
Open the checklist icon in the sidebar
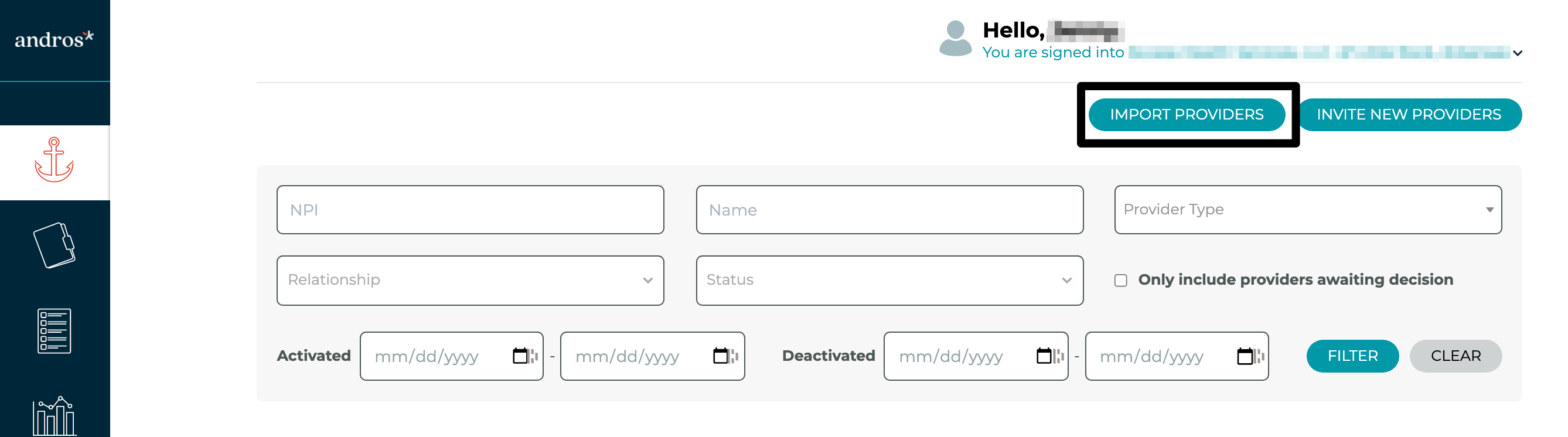point(54,331)
